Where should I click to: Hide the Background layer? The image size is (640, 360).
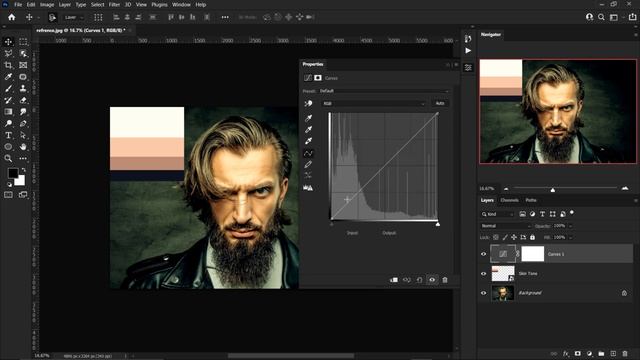[x=484, y=293]
